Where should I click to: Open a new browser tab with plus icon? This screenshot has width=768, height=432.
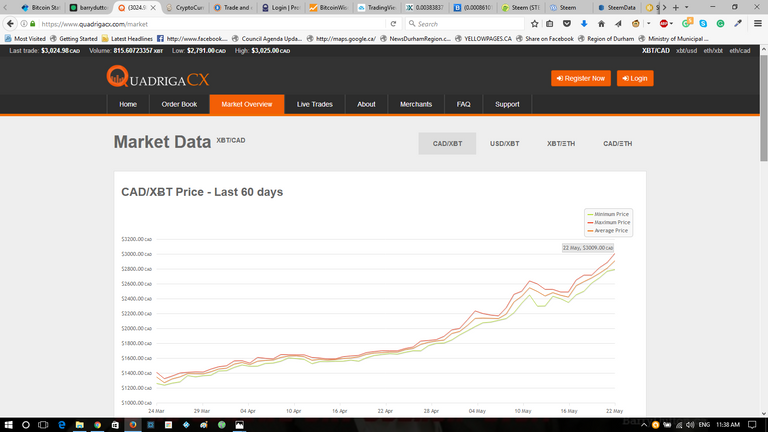pos(676,7)
